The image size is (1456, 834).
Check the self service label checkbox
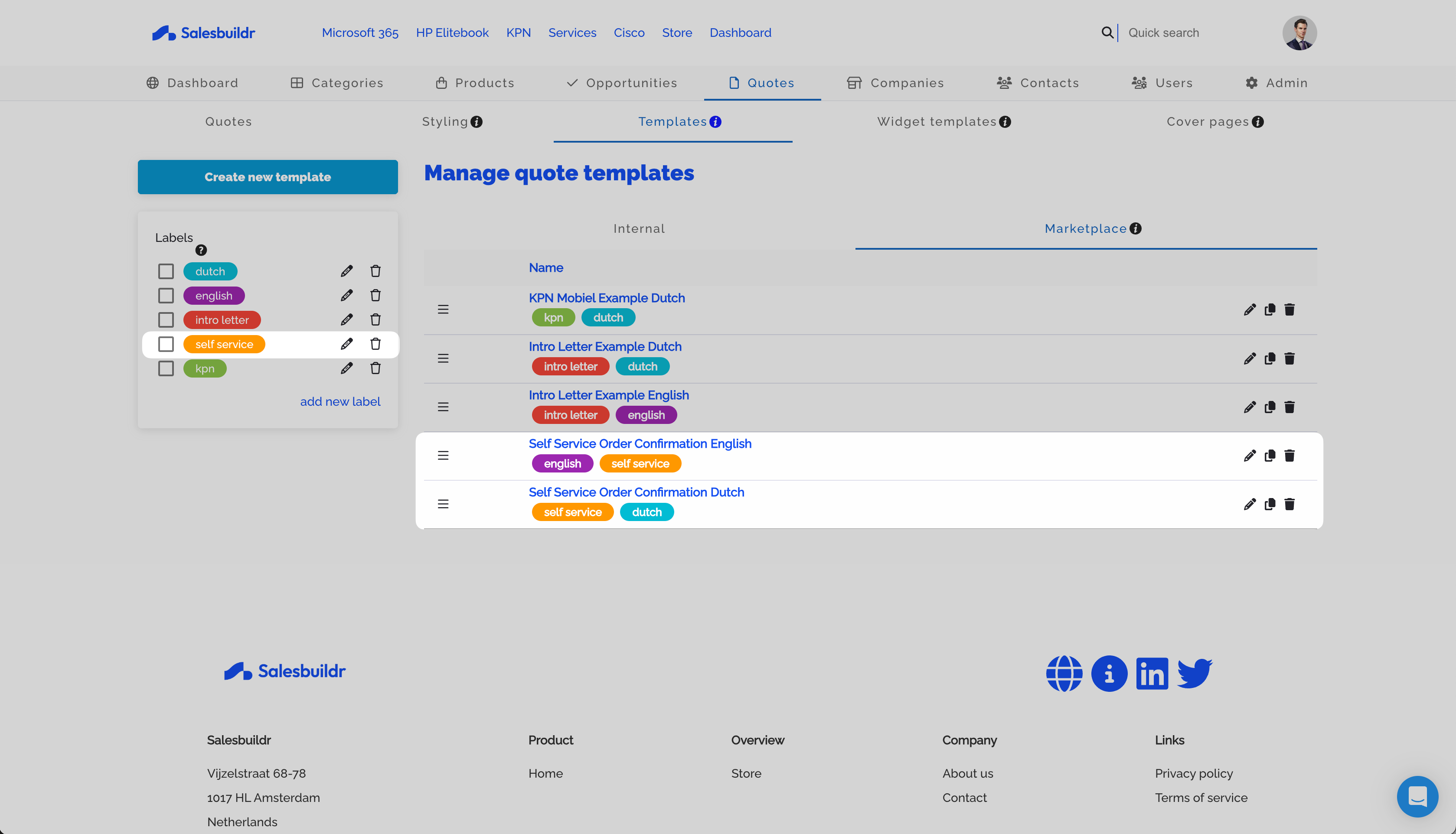(x=166, y=344)
